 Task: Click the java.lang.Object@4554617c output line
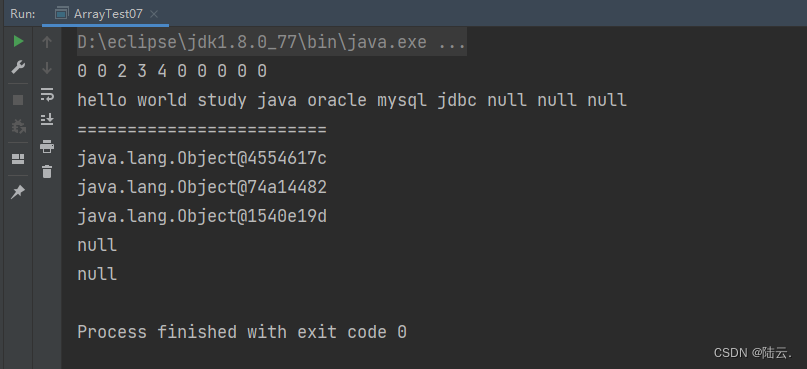pos(202,159)
